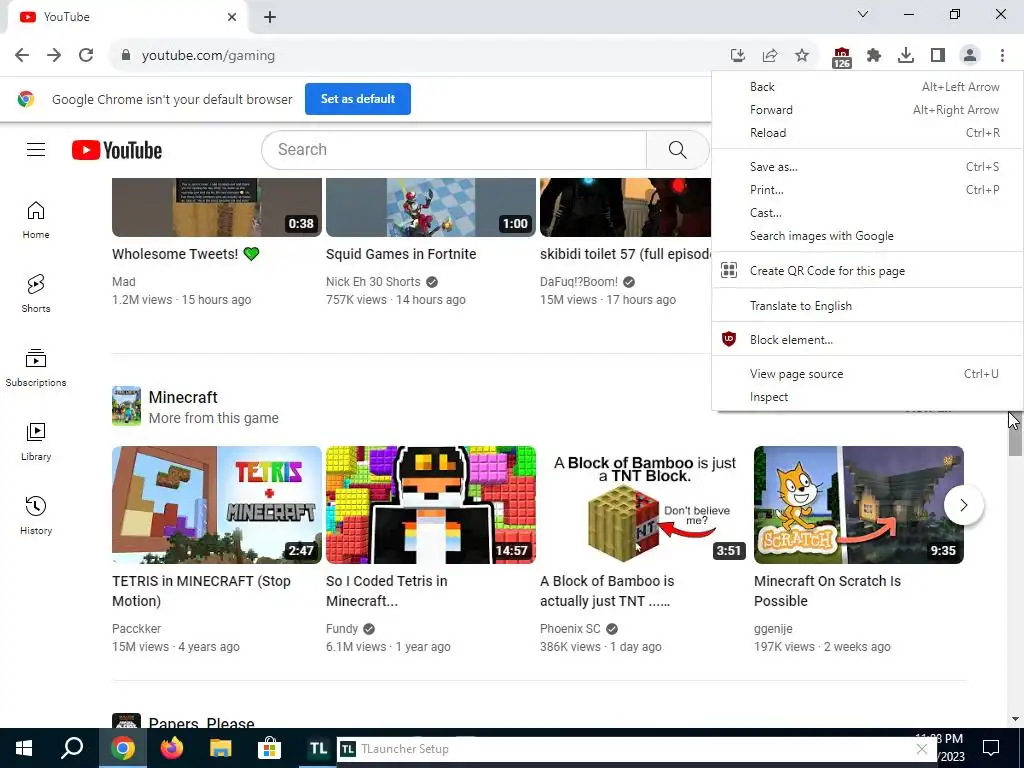This screenshot has width=1024, height=768.
Task: Open Block of Bamboo video thumbnail
Action: [x=645, y=505]
